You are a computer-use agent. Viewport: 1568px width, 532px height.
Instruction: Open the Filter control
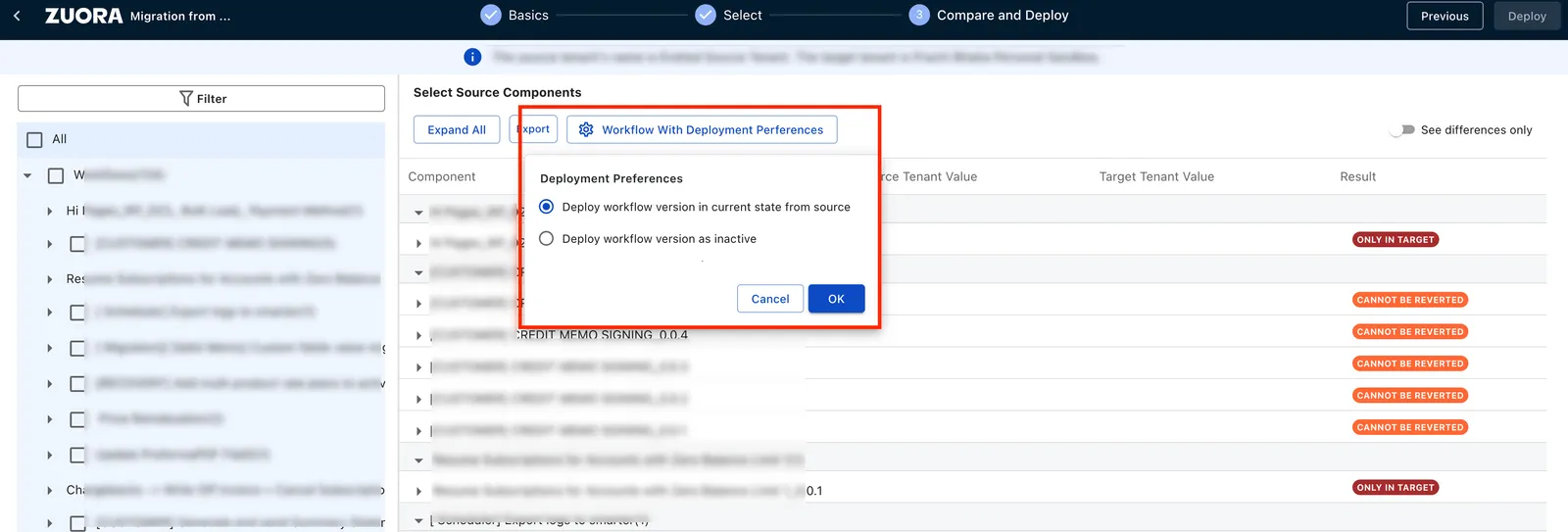coord(201,98)
